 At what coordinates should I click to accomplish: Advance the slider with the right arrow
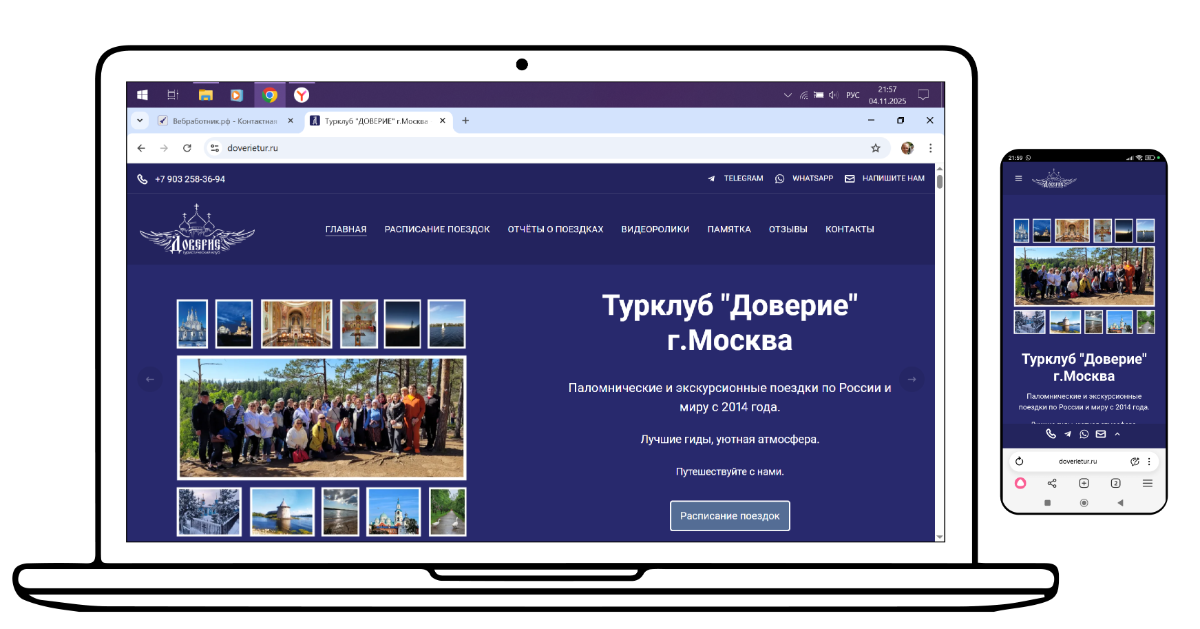pyautogui.click(x=910, y=379)
